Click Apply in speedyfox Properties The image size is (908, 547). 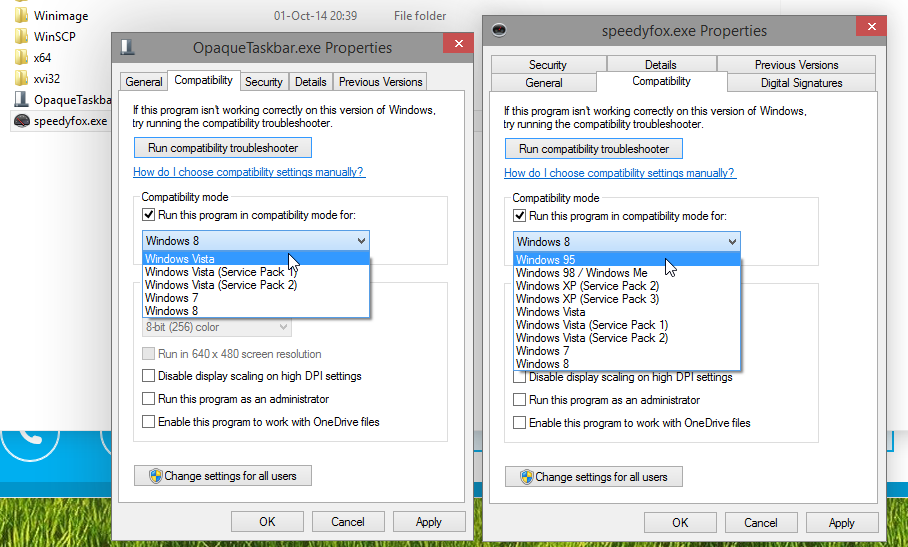[841, 523]
